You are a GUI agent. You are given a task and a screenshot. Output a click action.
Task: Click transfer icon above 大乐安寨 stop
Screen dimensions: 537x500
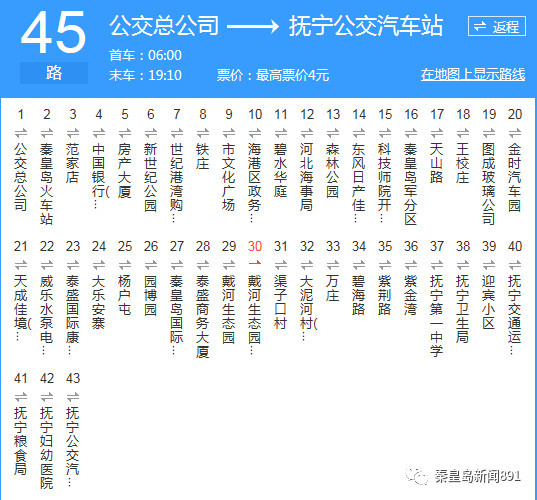click(99, 265)
